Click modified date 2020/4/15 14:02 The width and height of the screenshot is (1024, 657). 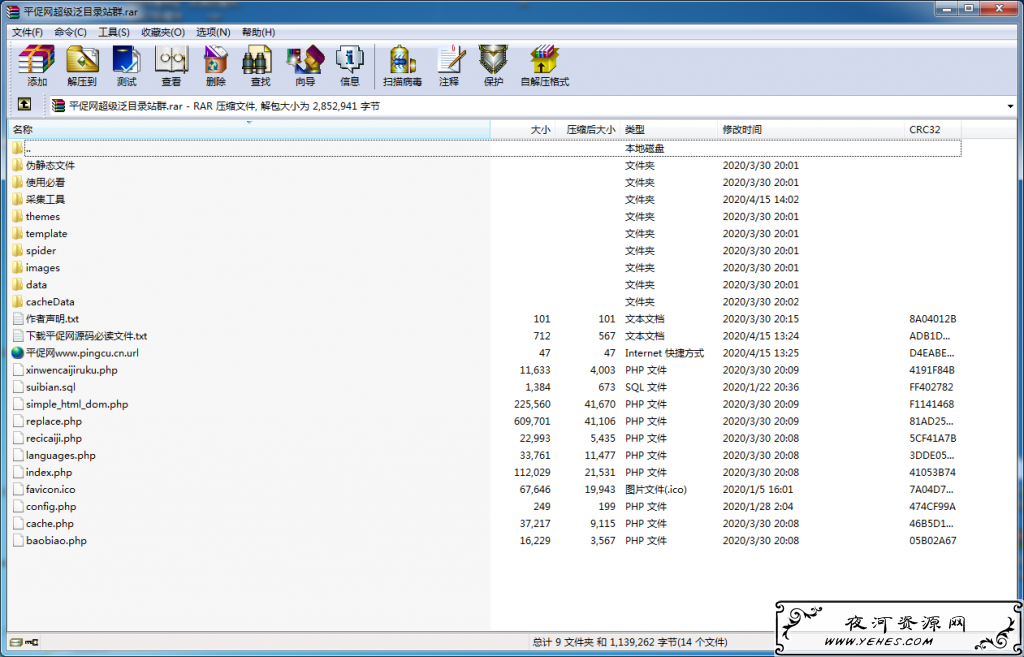click(x=761, y=199)
